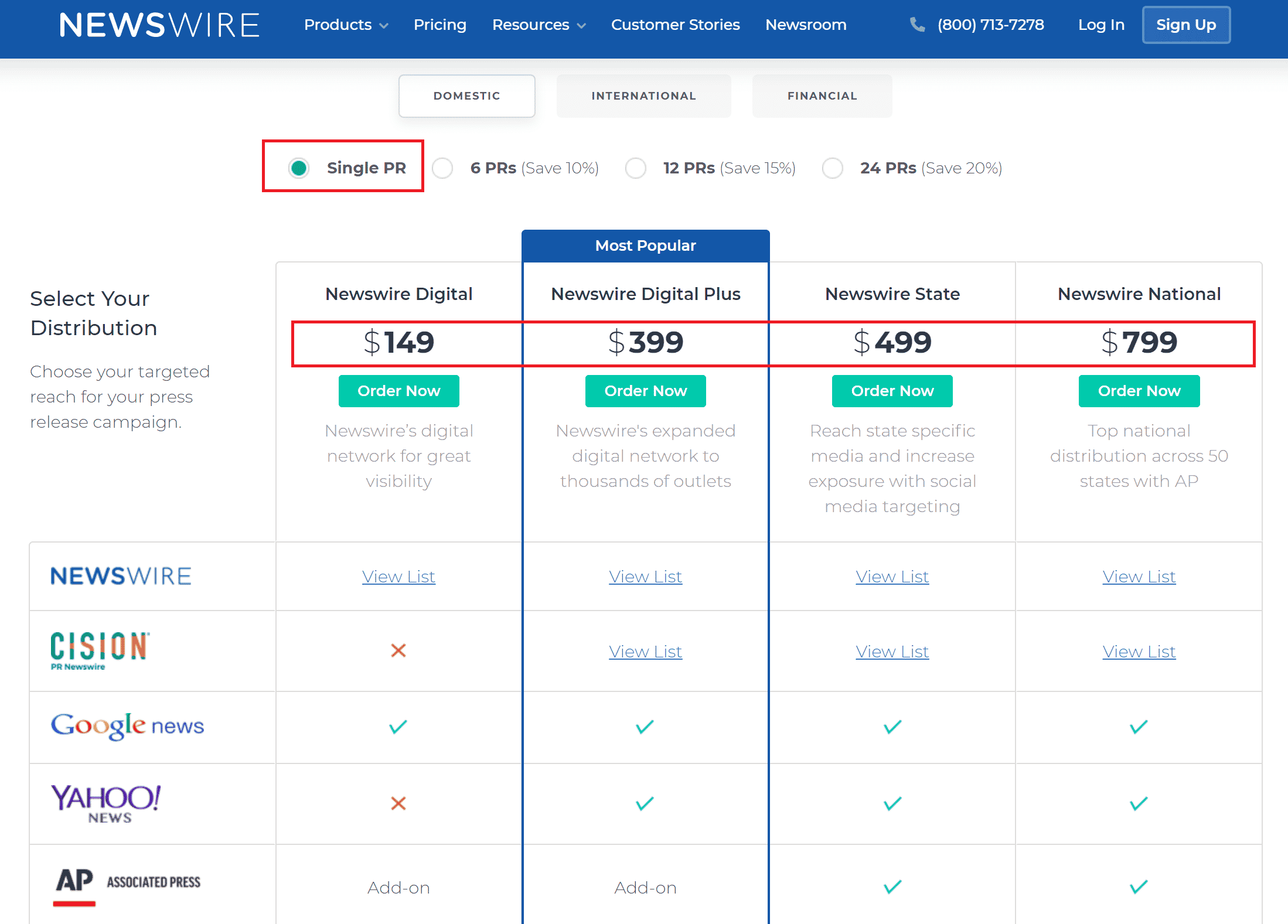Click the Cision PR Newswire logo
This screenshot has height=924, width=1288.
tap(100, 650)
